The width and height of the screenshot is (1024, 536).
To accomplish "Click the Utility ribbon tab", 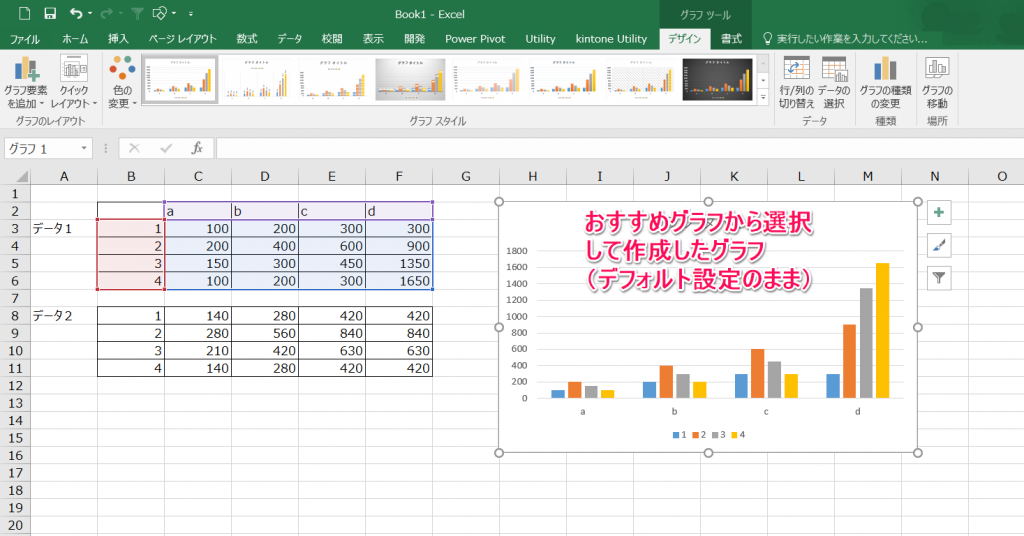I will tap(540, 39).
